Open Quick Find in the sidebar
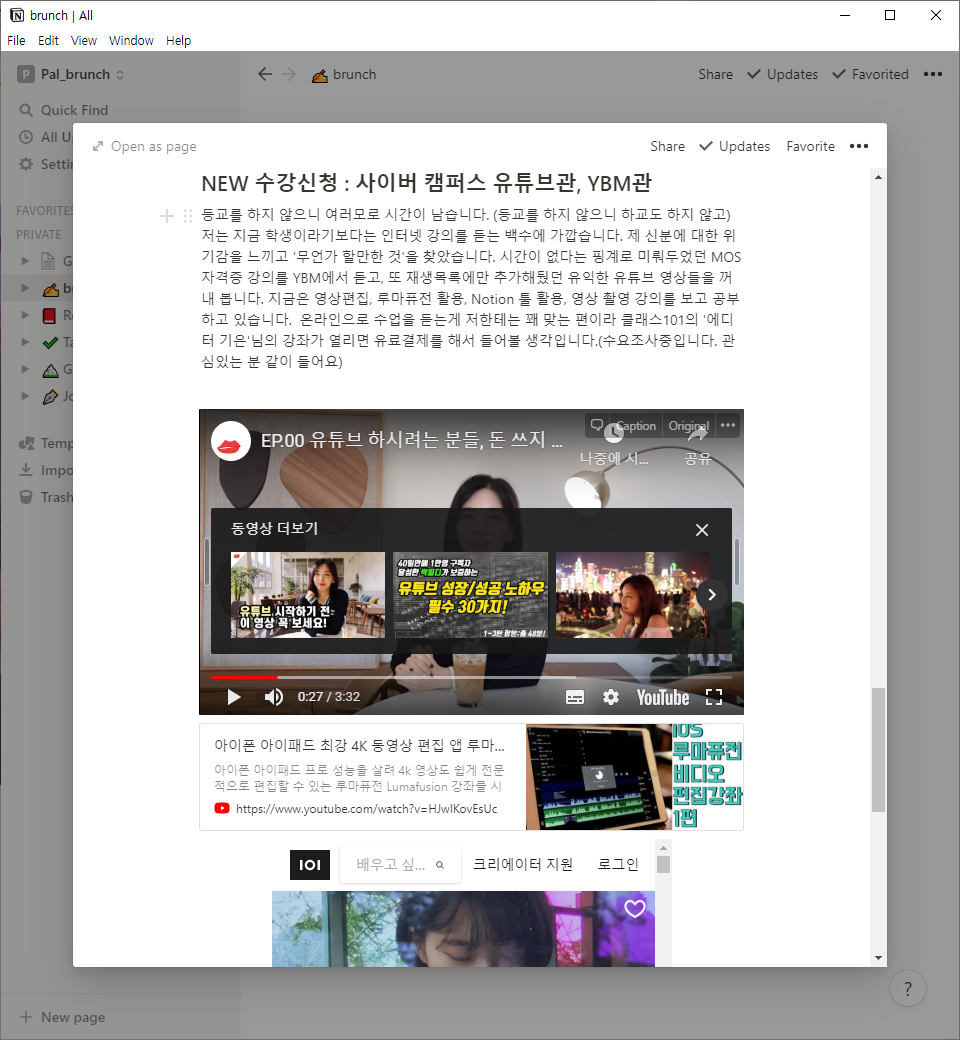960x1040 pixels. pyautogui.click(x=64, y=110)
